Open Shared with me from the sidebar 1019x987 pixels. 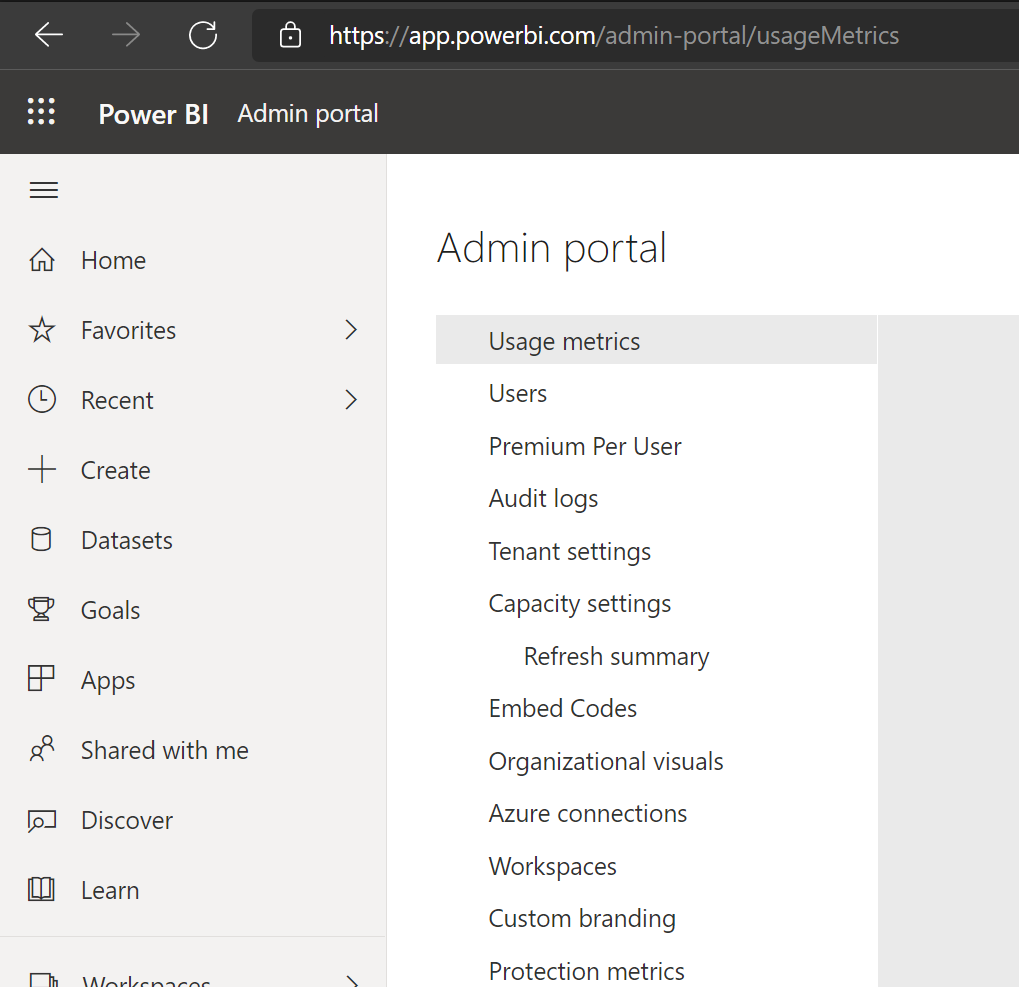[x=42, y=749]
